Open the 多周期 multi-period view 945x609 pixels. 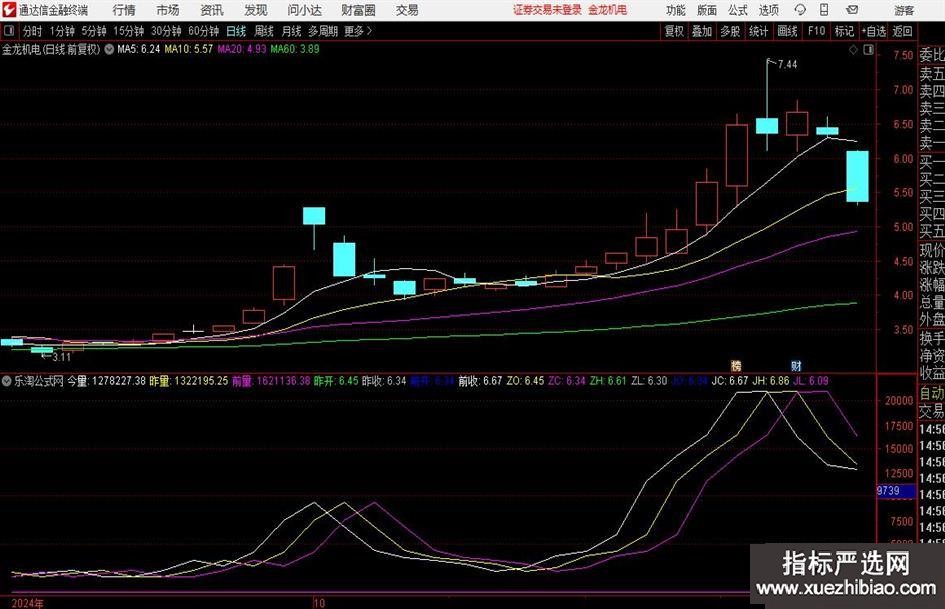[322, 31]
